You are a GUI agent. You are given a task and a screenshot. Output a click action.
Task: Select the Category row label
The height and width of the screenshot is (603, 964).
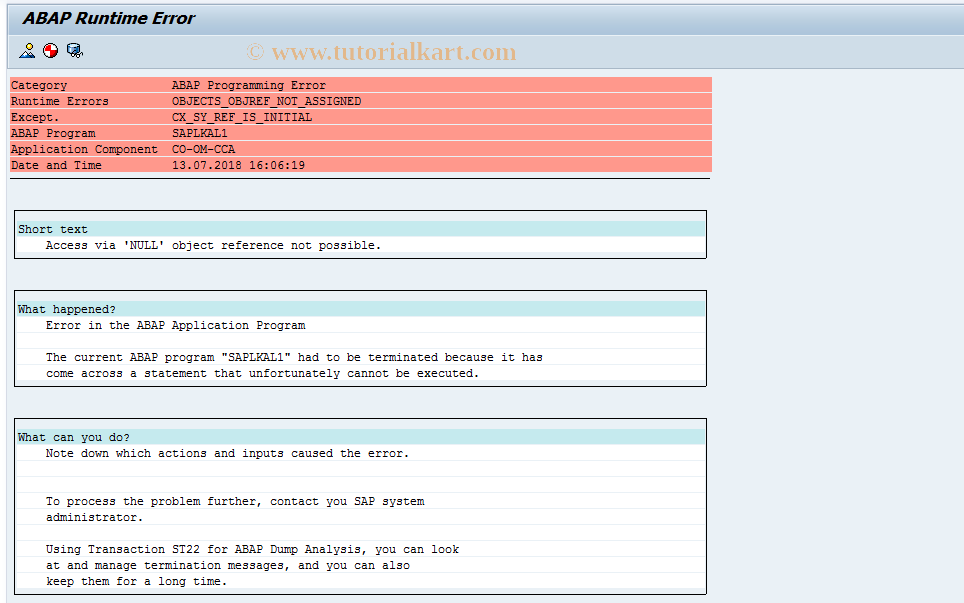[x=39, y=85]
